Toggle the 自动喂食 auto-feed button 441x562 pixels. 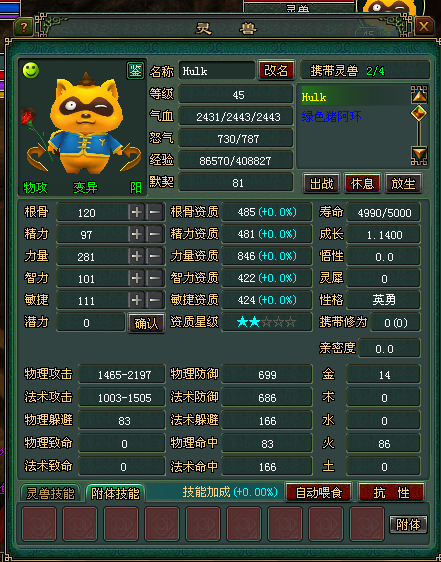pyautogui.click(x=319, y=492)
